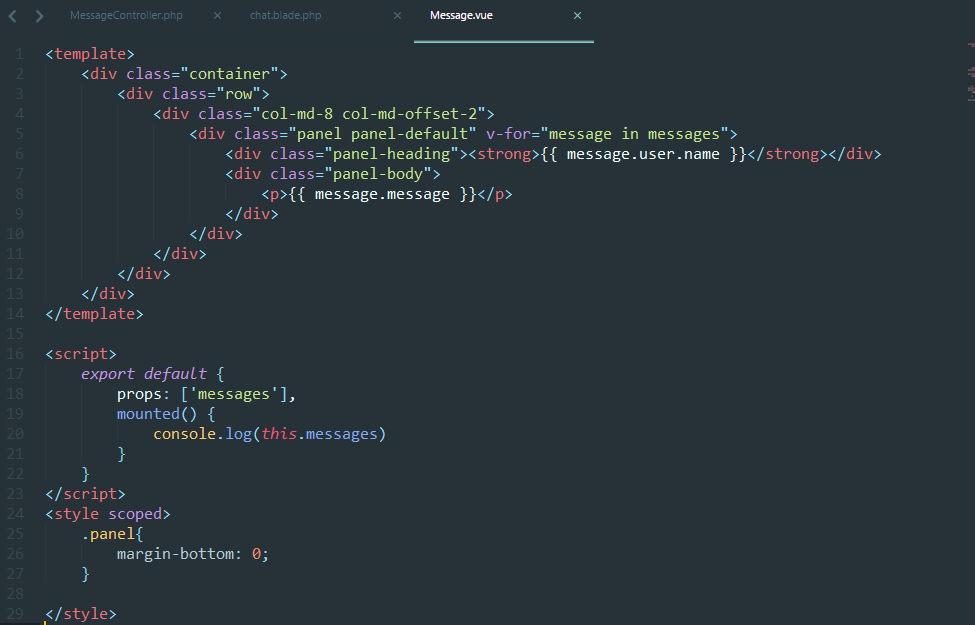Click the message.user.name expression
Image resolution: width=975 pixels, height=625 pixels.
(x=643, y=154)
